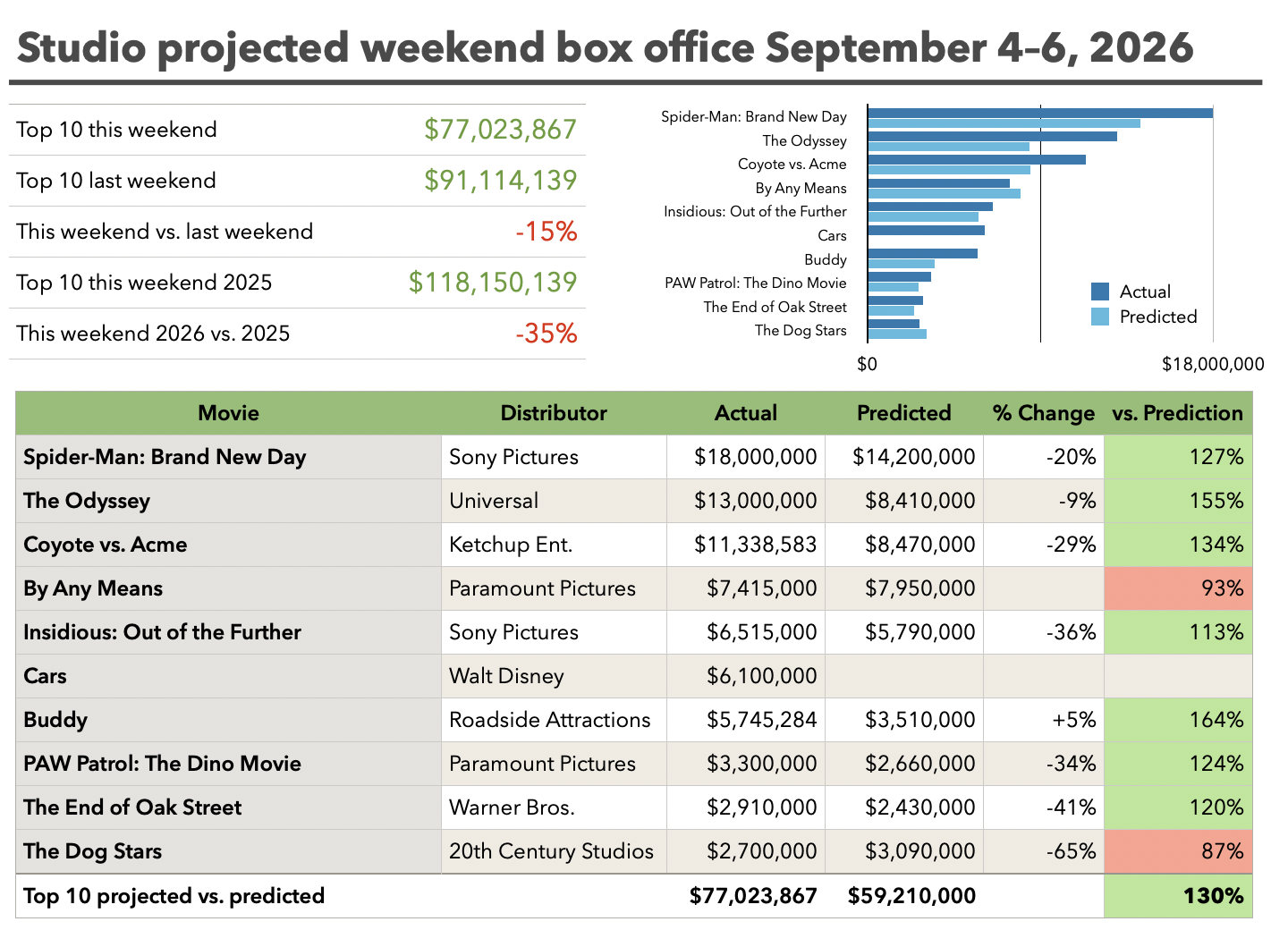Click the $7,415,000 actual value cell

[746, 588]
